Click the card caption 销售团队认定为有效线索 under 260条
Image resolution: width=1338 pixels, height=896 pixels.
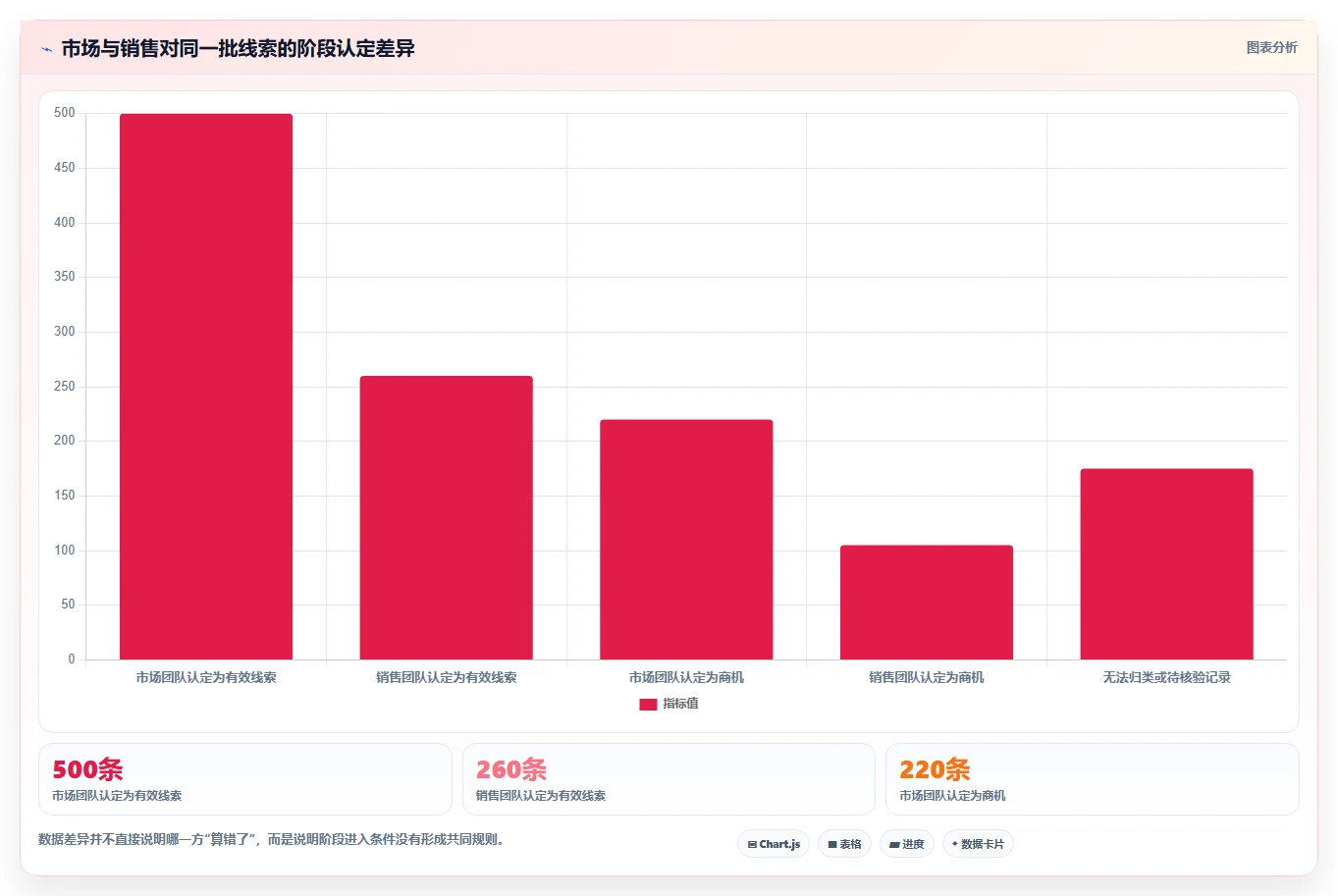pos(541,796)
